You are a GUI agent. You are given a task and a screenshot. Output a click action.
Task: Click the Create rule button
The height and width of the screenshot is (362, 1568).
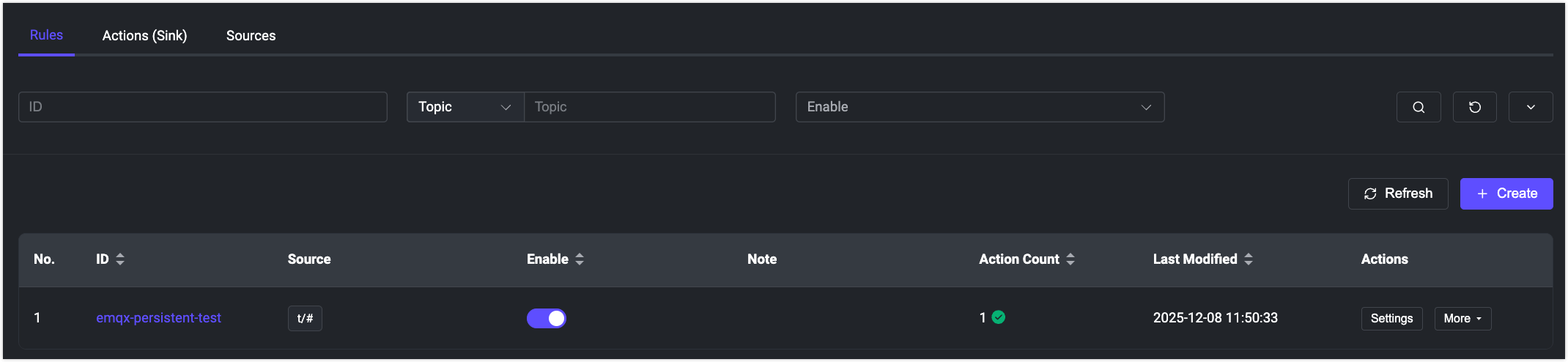[1506, 193]
